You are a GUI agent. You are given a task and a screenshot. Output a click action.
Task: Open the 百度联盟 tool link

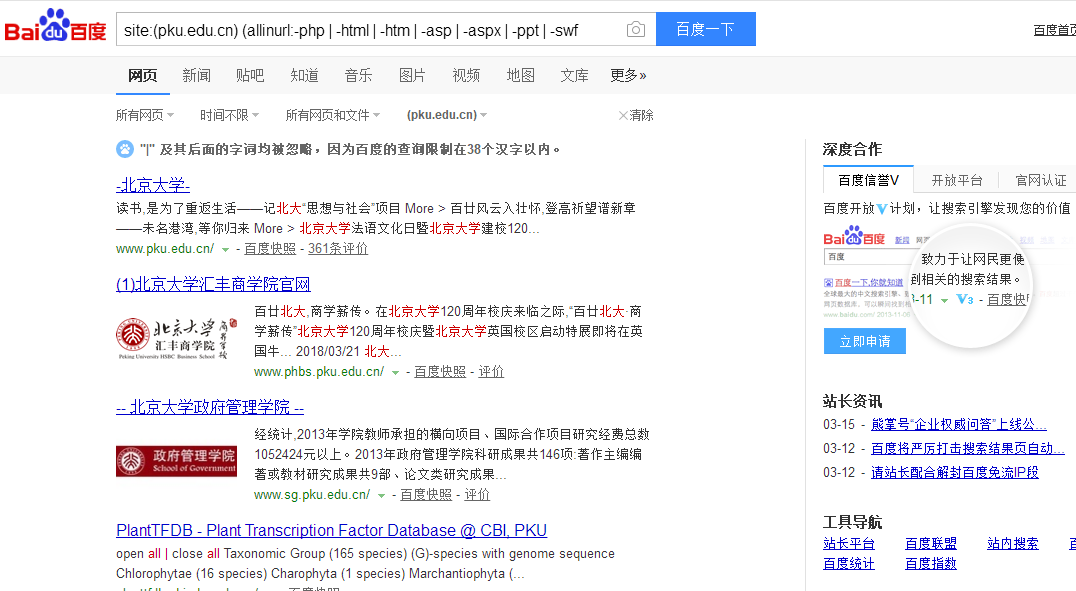click(x=931, y=544)
